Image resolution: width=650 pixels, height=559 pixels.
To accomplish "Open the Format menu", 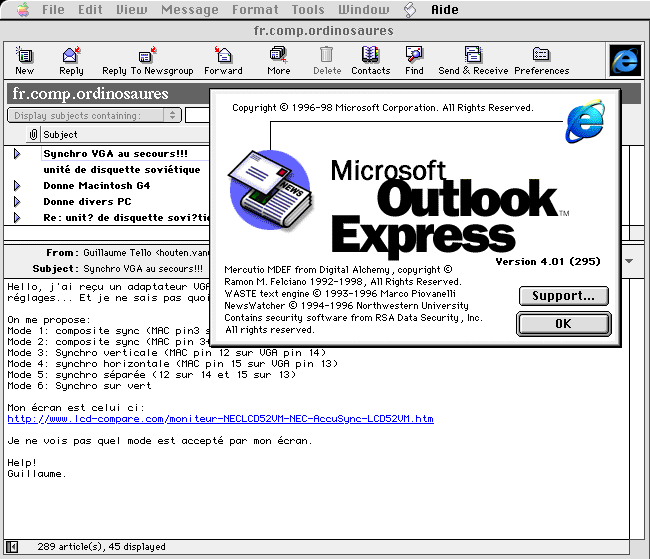I will 255,10.
